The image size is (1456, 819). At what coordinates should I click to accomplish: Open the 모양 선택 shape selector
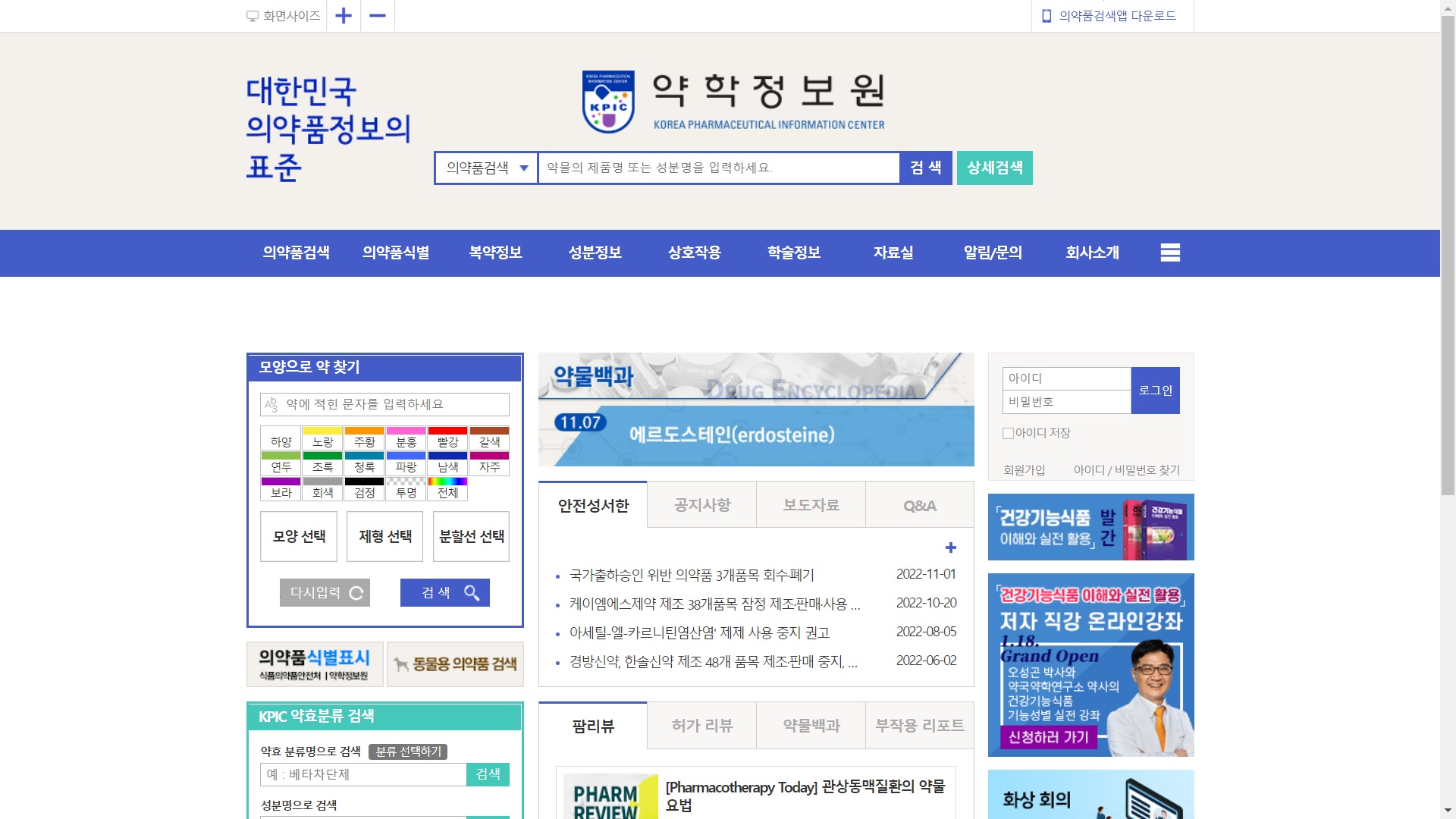[x=299, y=537]
